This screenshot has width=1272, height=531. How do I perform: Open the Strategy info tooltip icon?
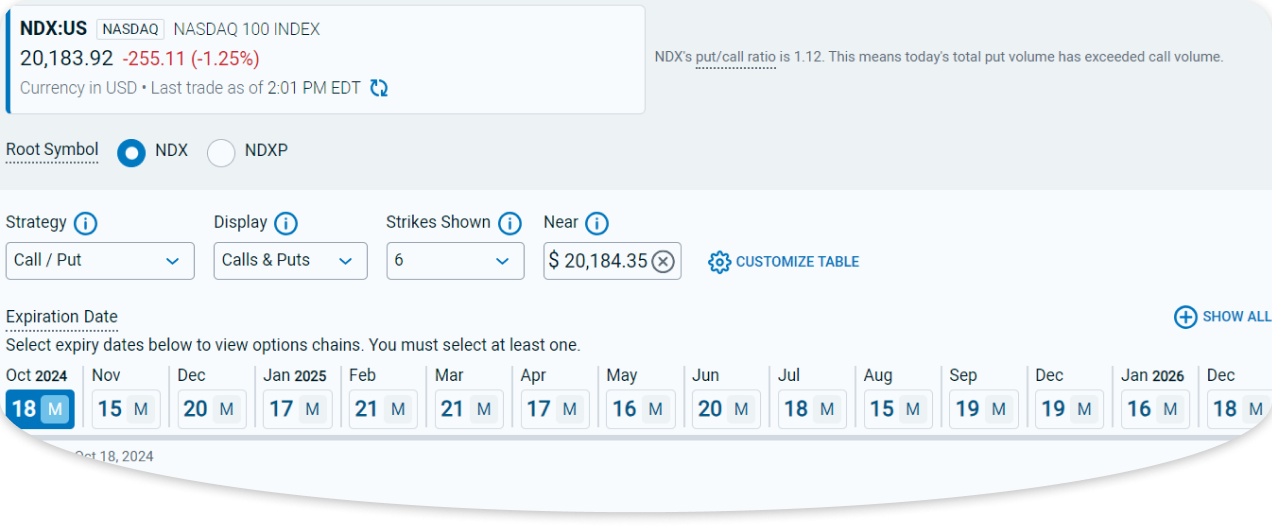[x=86, y=223]
